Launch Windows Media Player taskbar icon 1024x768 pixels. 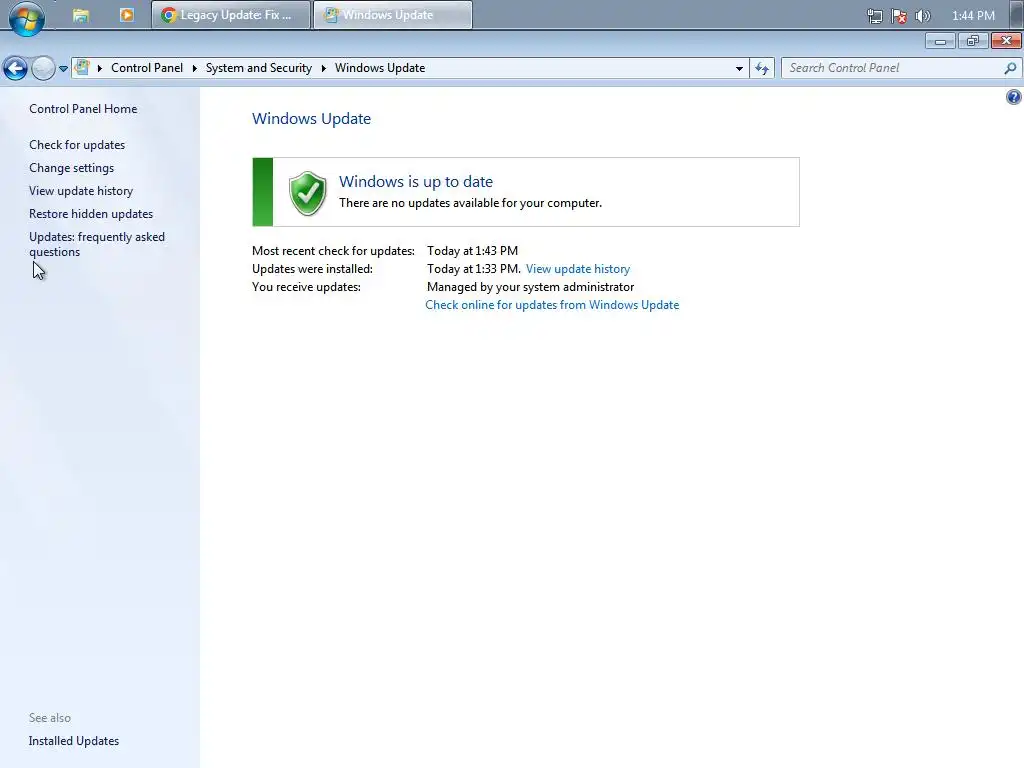(127, 15)
